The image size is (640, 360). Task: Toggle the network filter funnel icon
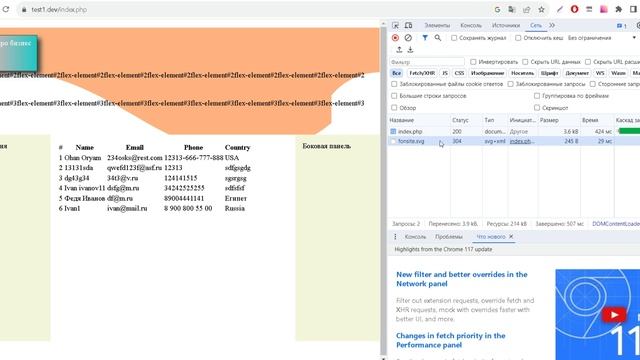[x=425, y=38]
